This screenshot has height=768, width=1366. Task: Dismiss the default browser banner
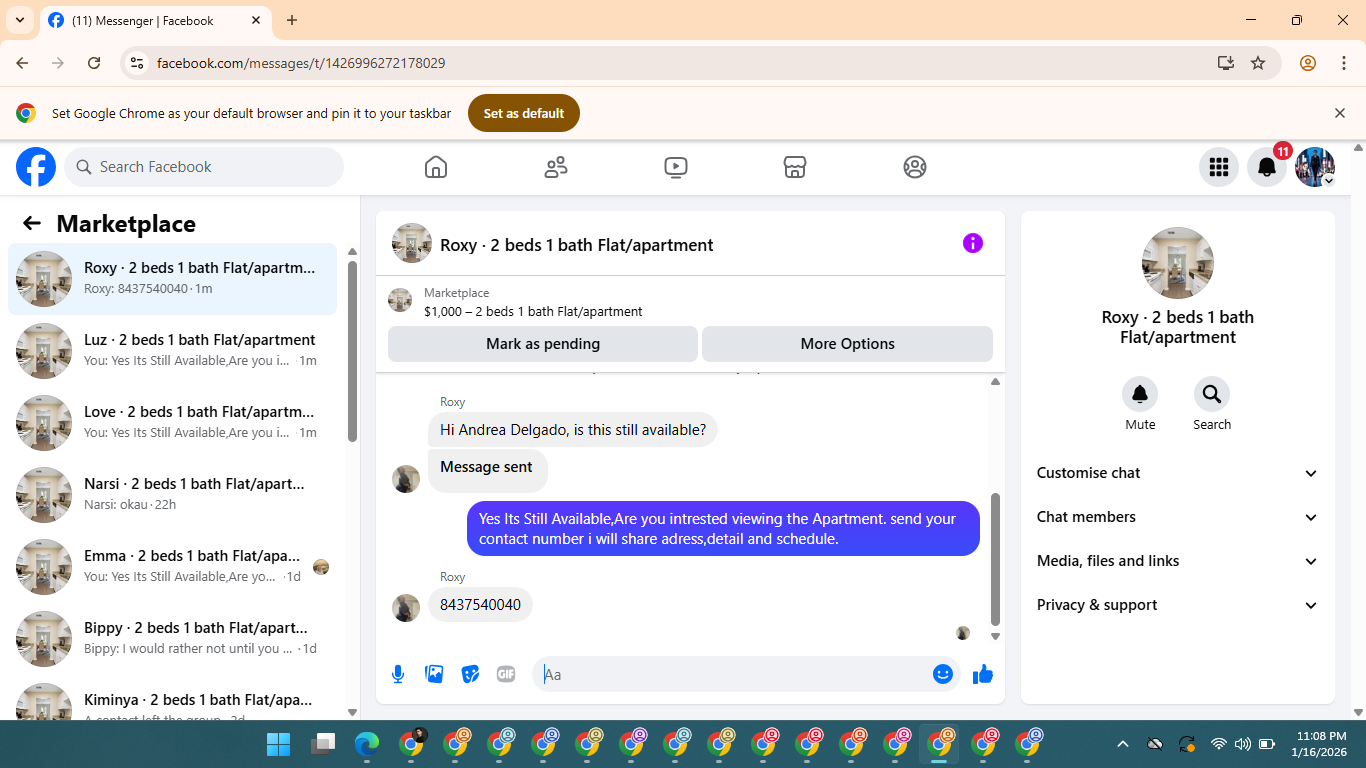click(1340, 113)
